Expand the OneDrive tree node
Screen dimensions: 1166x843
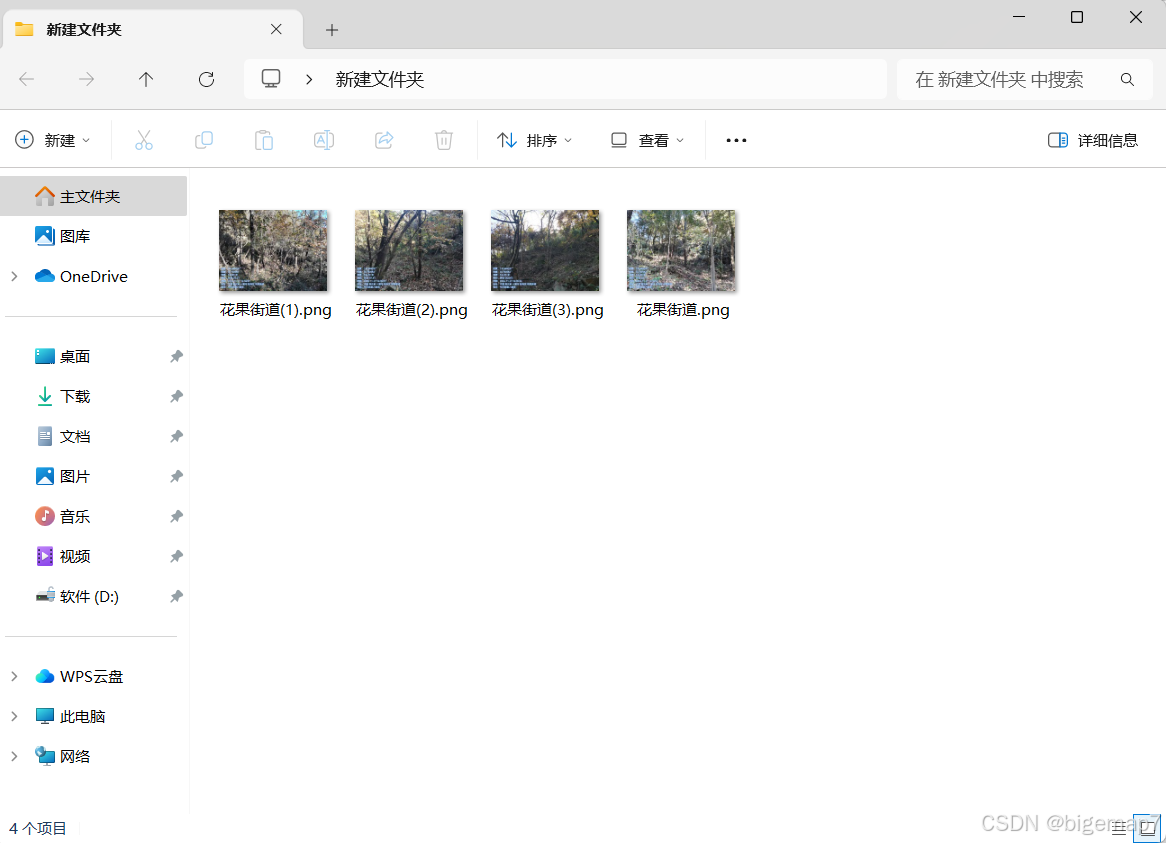(14, 277)
